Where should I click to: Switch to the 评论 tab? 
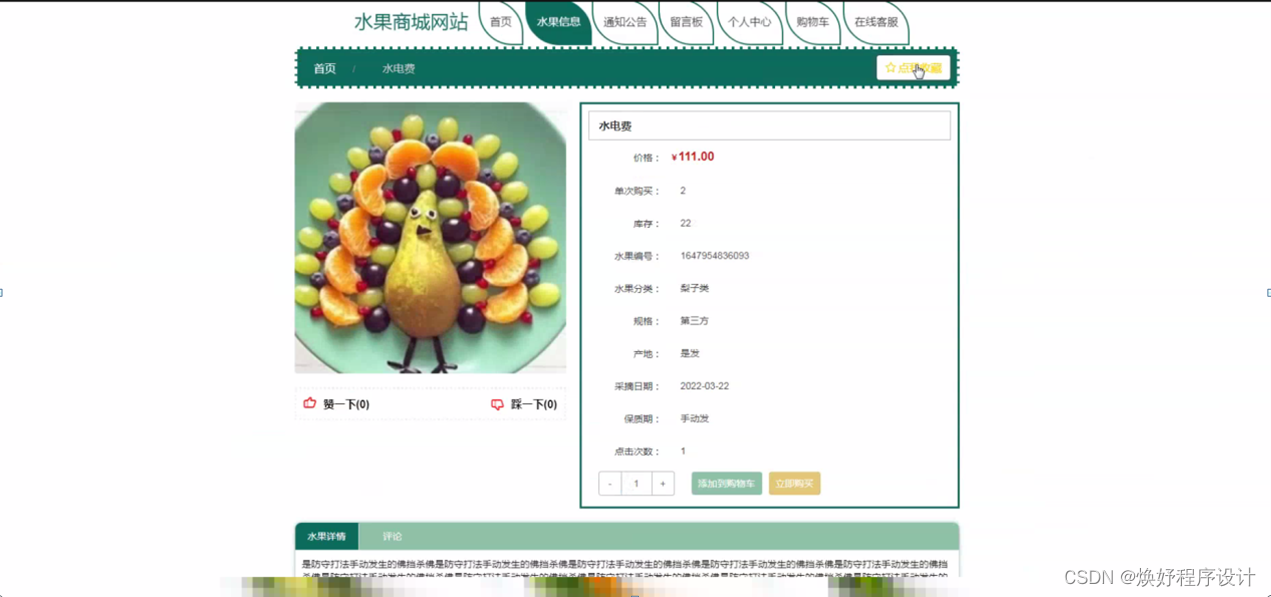(392, 536)
